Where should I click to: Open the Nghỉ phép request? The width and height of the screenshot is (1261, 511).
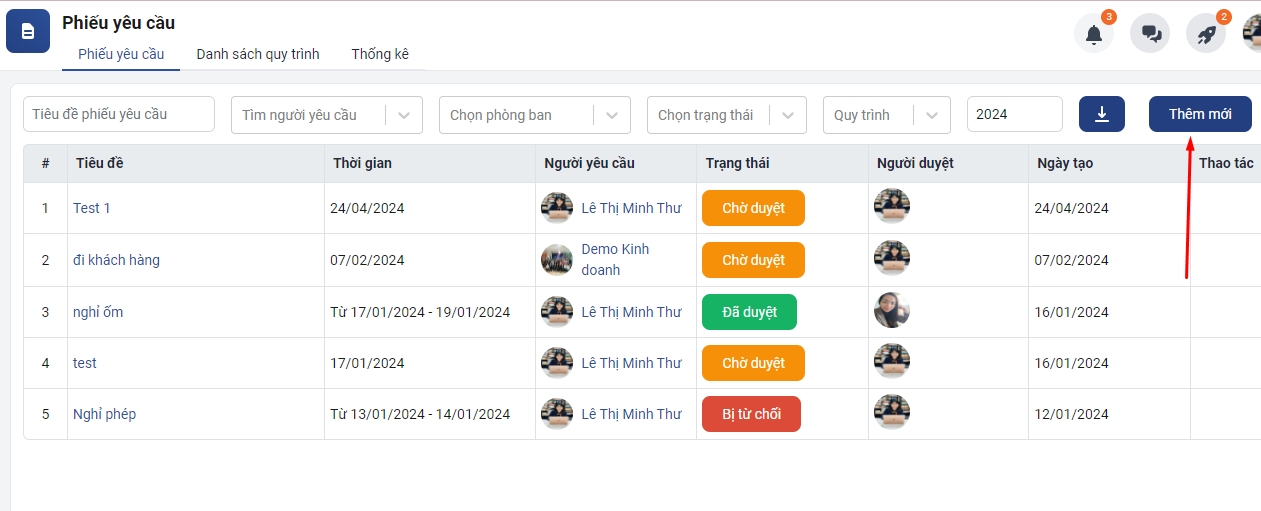pyautogui.click(x=105, y=414)
